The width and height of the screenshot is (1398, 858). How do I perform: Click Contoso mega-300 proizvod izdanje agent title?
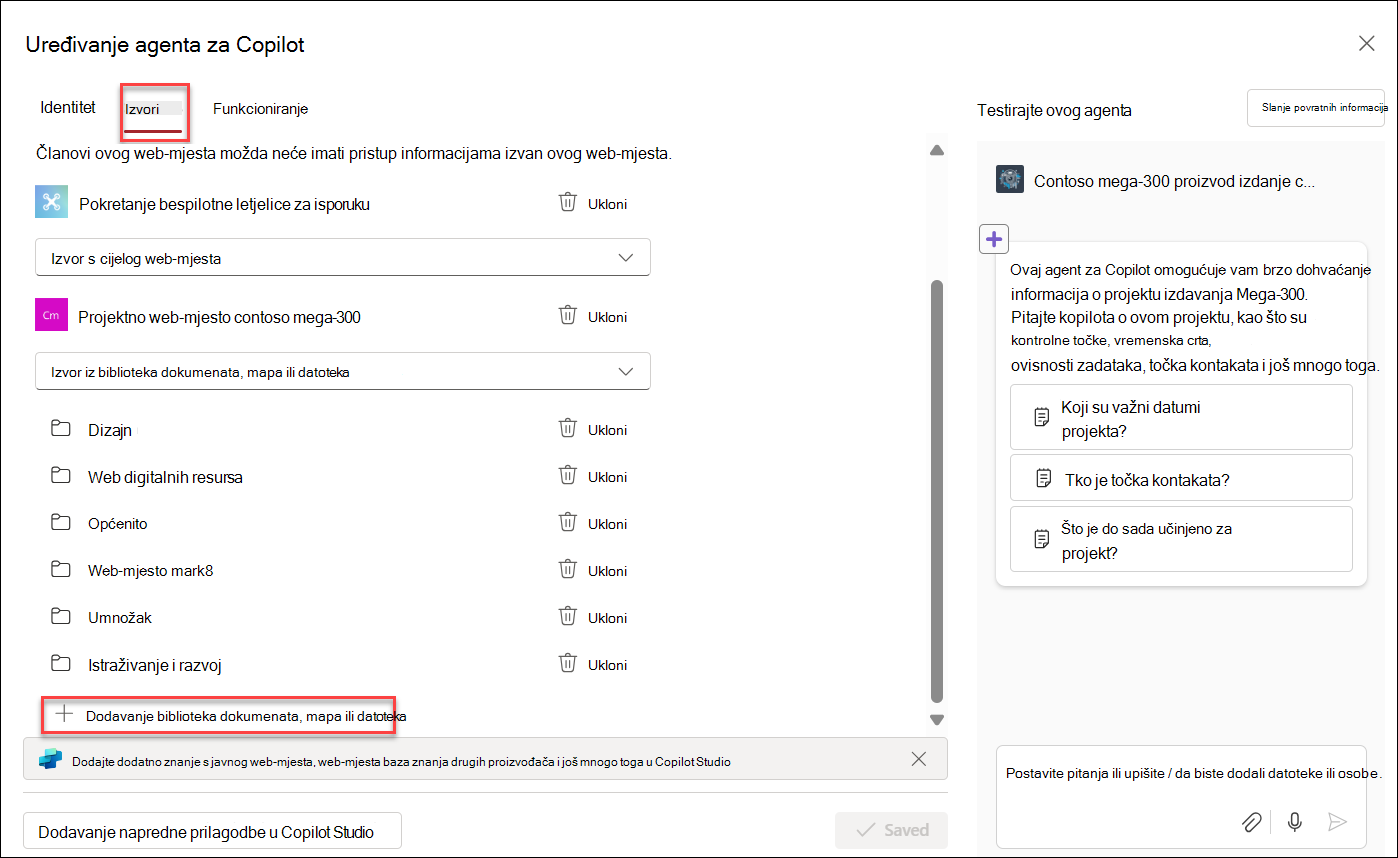[x=1174, y=181]
